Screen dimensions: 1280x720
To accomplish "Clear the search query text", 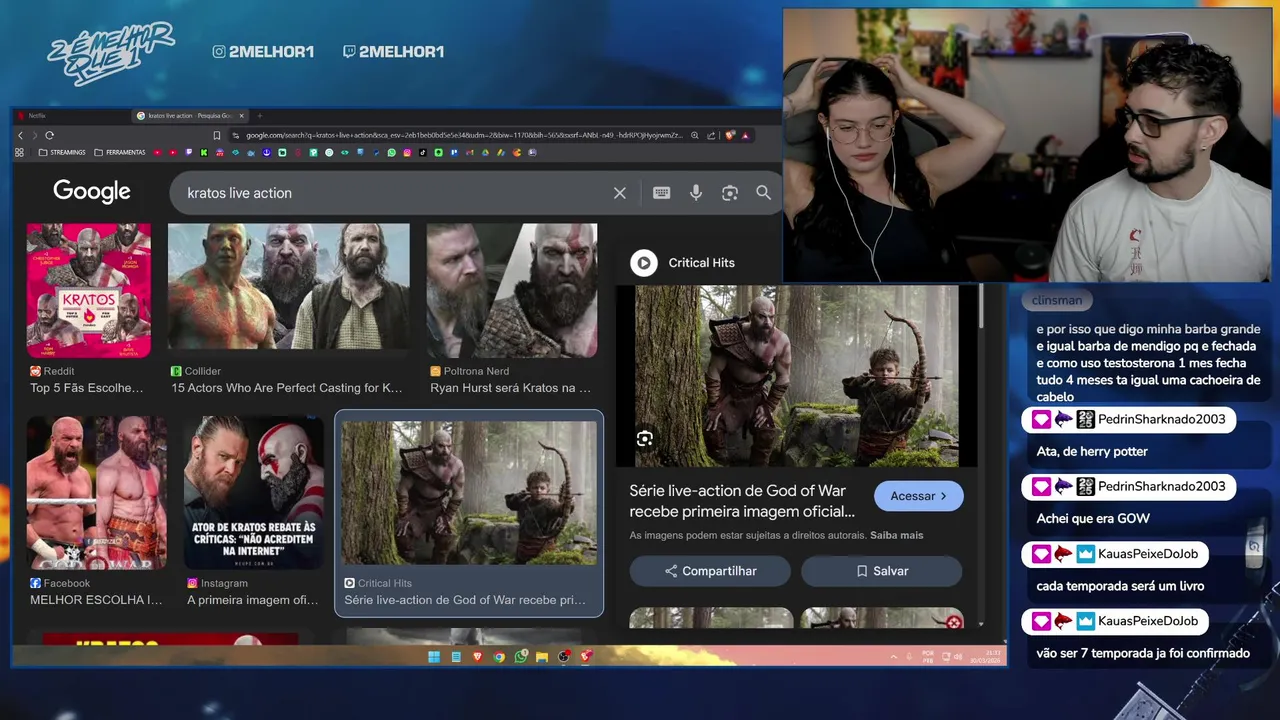I will pyautogui.click(x=620, y=193).
